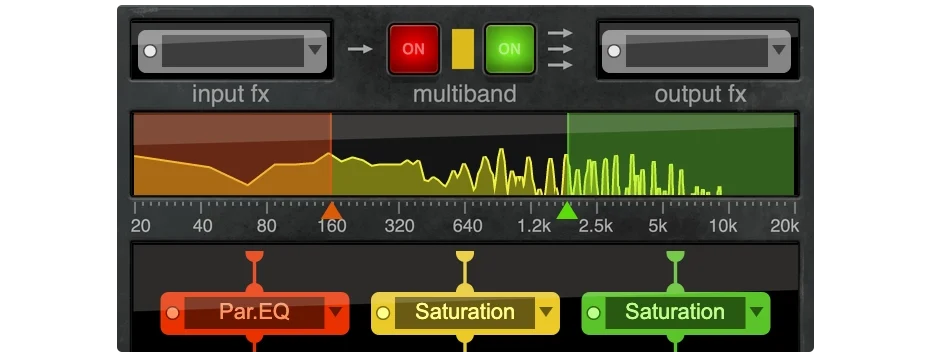
Task: Bypass the Par.EQ module power dot
Action: point(172,313)
